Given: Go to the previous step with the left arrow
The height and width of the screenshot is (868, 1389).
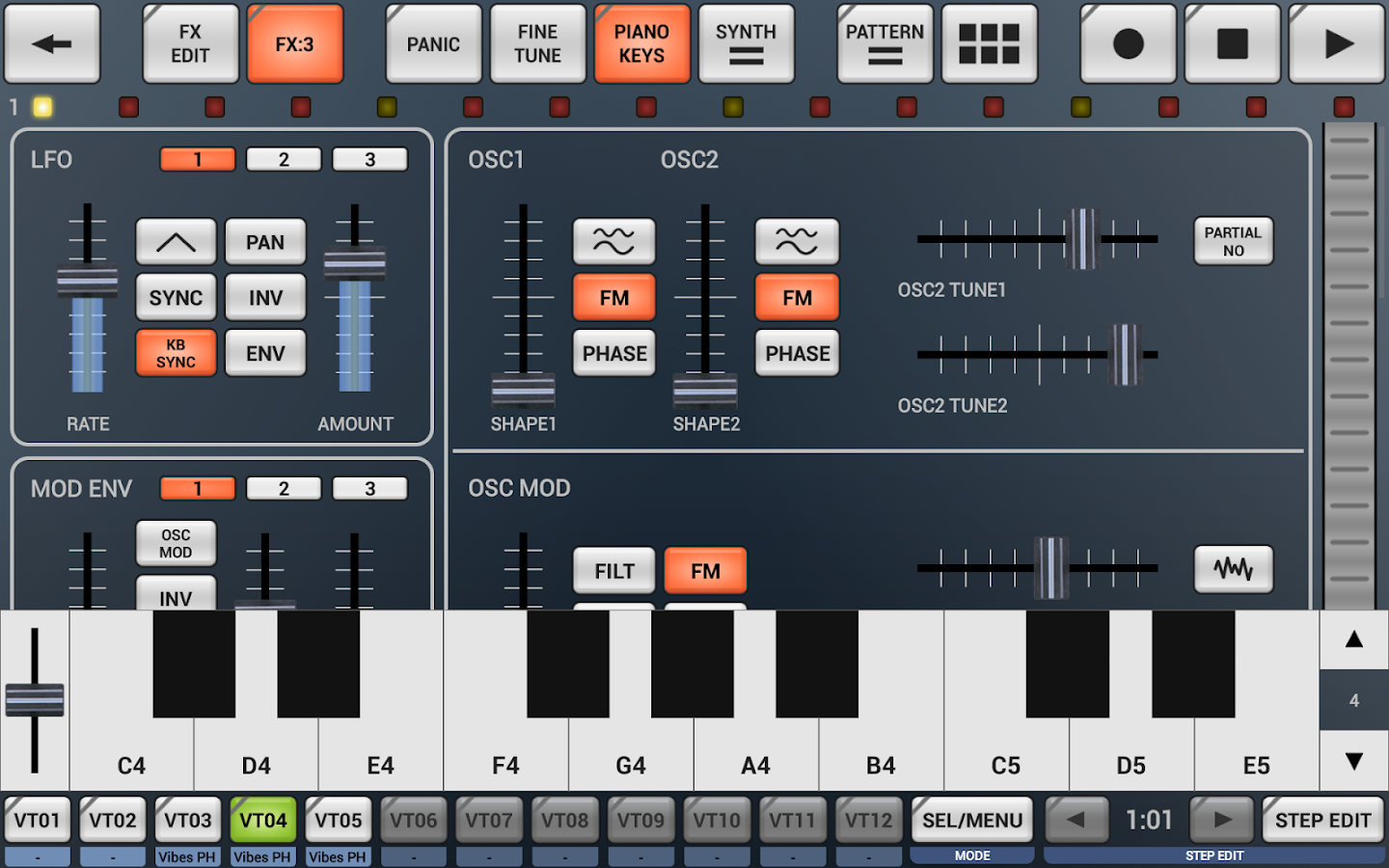Looking at the screenshot, I should point(1076,820).
